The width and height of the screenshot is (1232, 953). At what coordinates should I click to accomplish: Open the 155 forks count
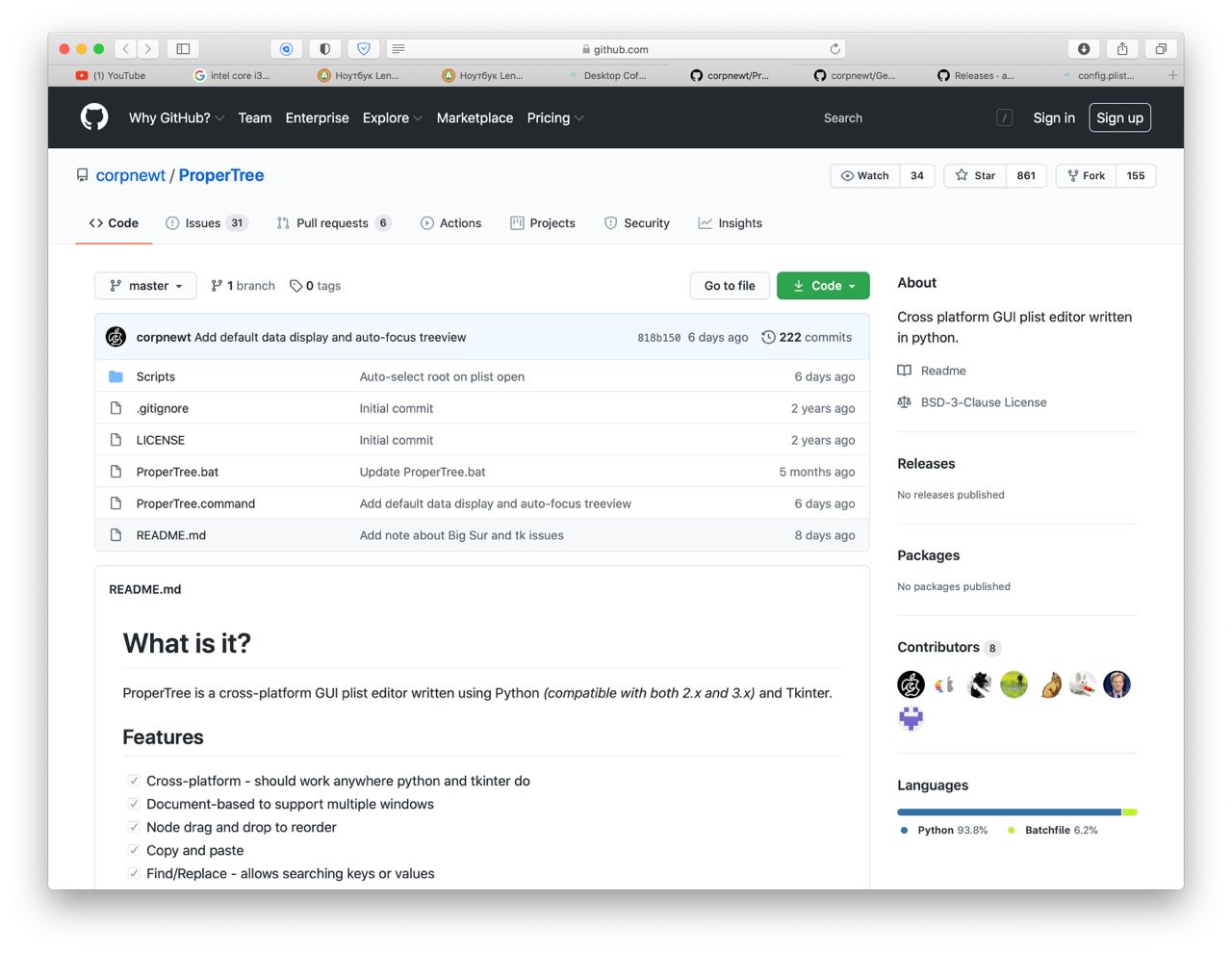click(x=1136, y=175)
